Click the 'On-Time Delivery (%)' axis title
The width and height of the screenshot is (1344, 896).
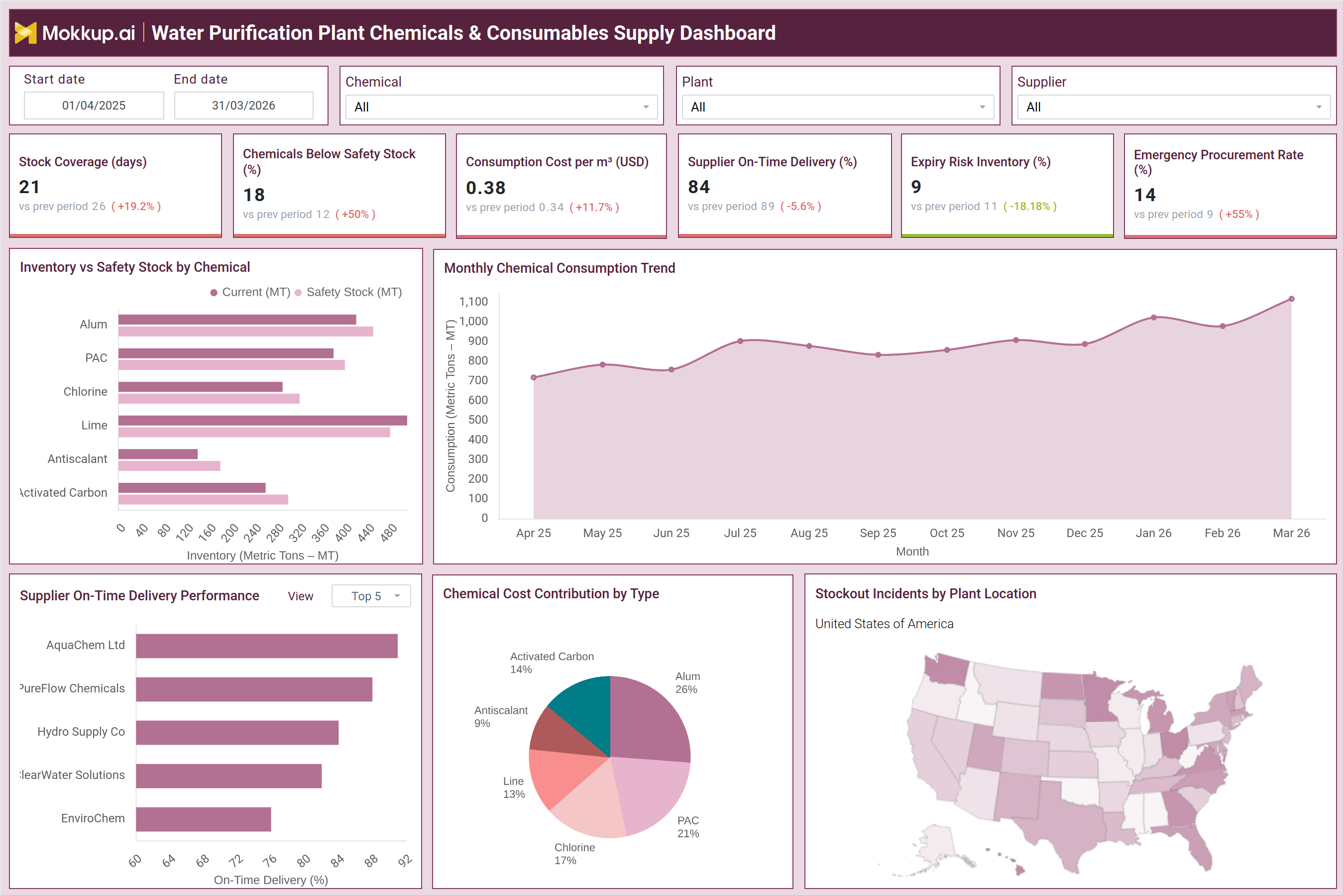tap(271, 880)
